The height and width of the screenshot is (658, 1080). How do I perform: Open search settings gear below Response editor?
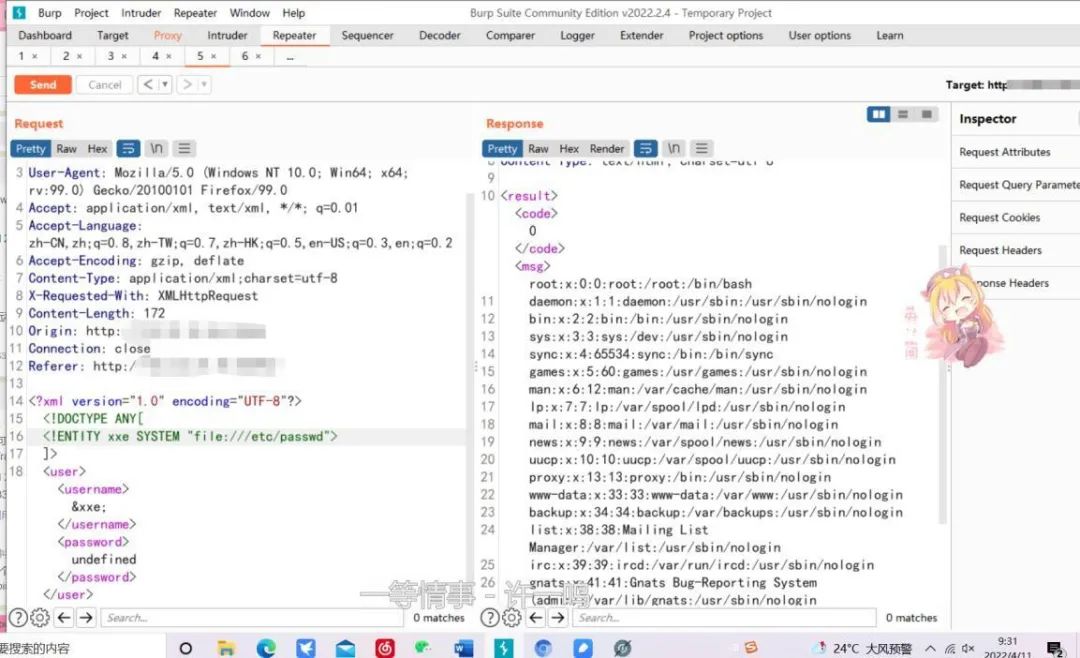pyautogui.click(x=512, y=617)
